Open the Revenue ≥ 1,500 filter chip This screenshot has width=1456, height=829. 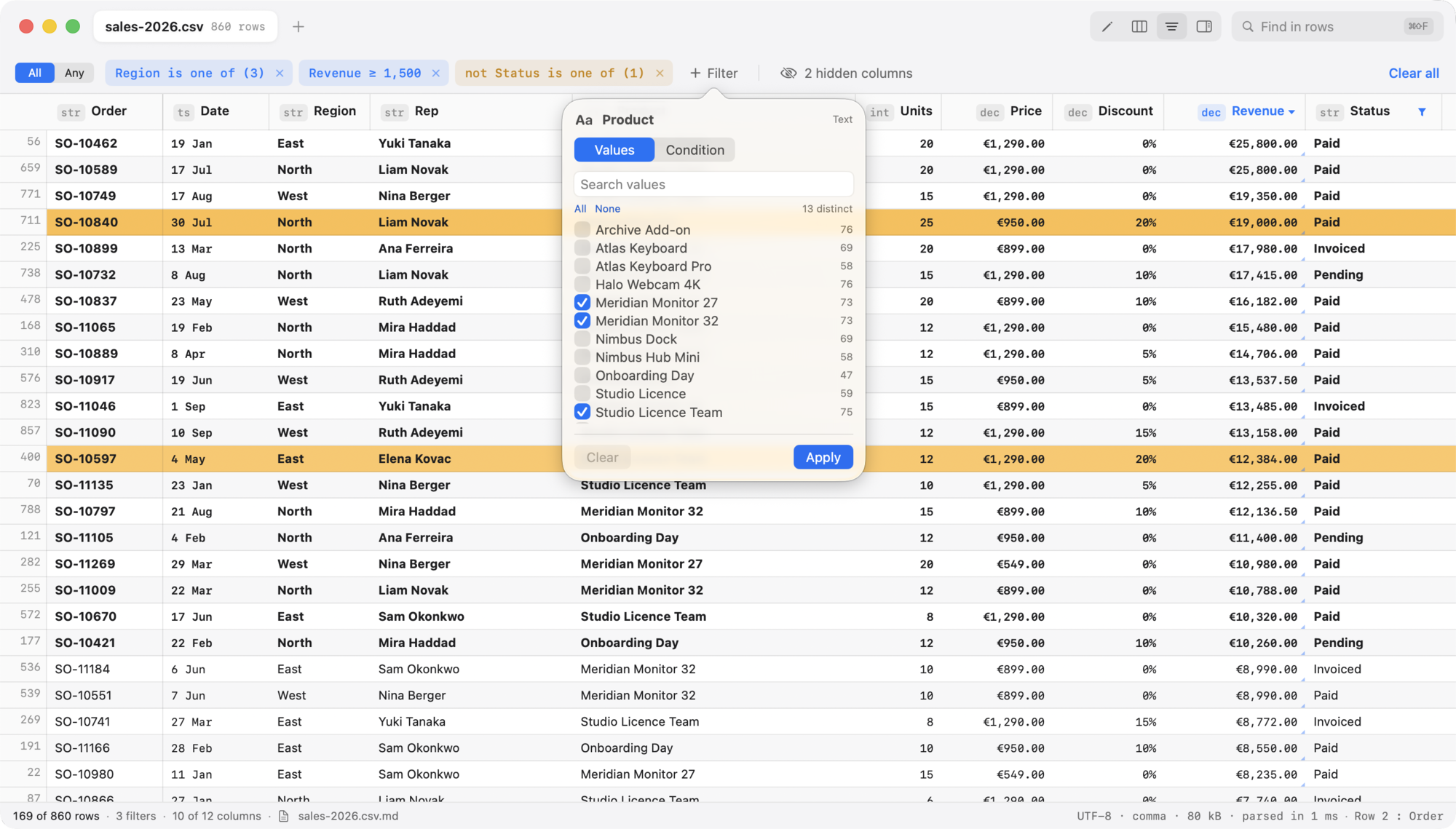coord(365,73)
